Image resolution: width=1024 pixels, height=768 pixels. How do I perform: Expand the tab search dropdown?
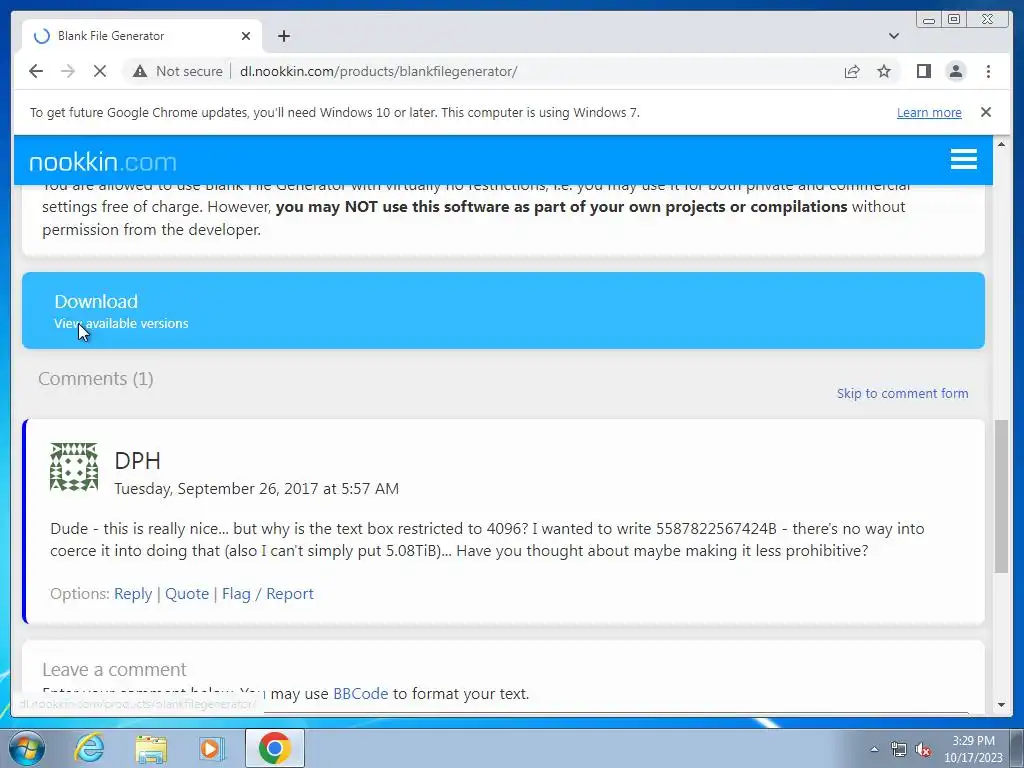[893, 36]
